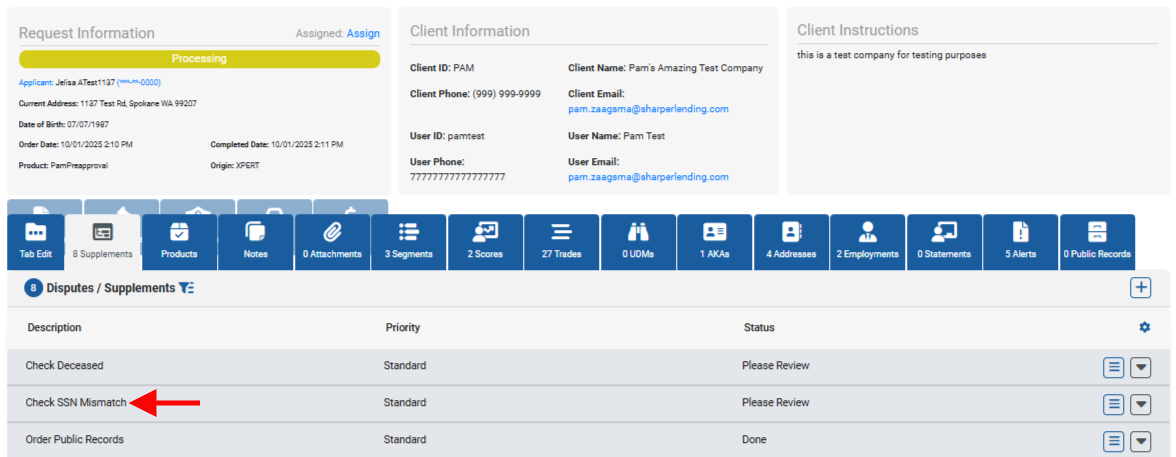The height and width of the screenshot is (457, 1176).
Task: Open details list icon for Check Deceased
Action: [x=1114, y=367]
